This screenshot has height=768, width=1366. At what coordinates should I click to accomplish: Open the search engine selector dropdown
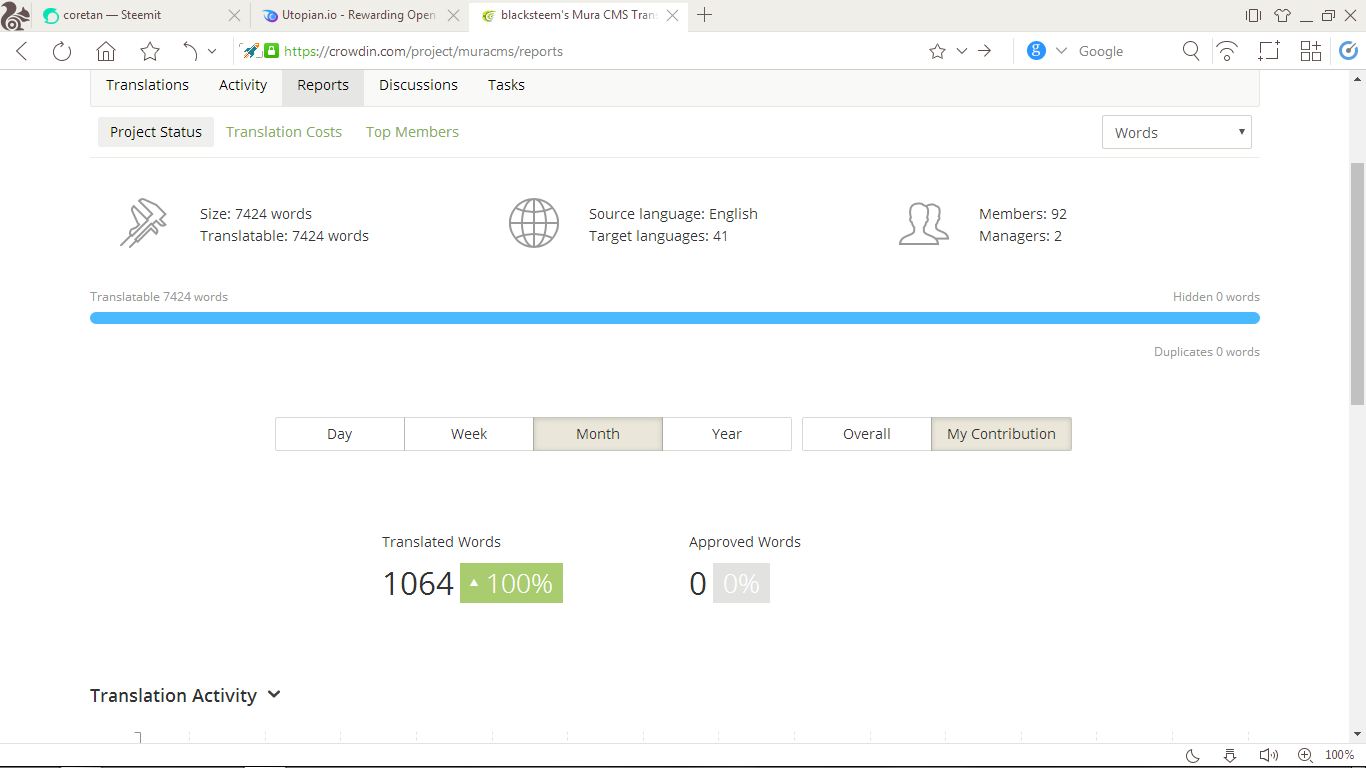(x=1061, y=51)
